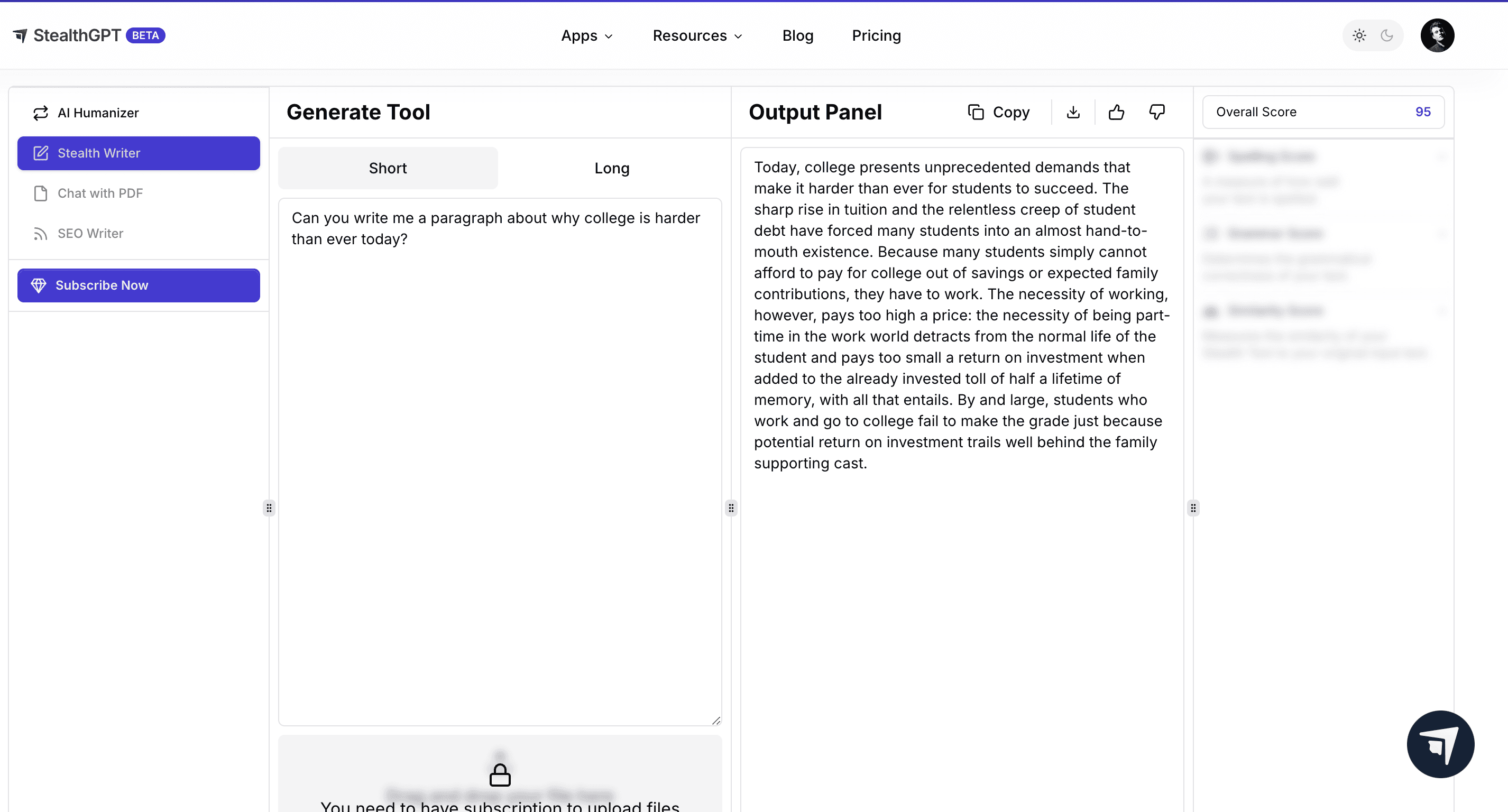Image resolution: width=1508 pixels, height=812 pixels.
Task: Click the download output icon
Action: point(1073,112)
